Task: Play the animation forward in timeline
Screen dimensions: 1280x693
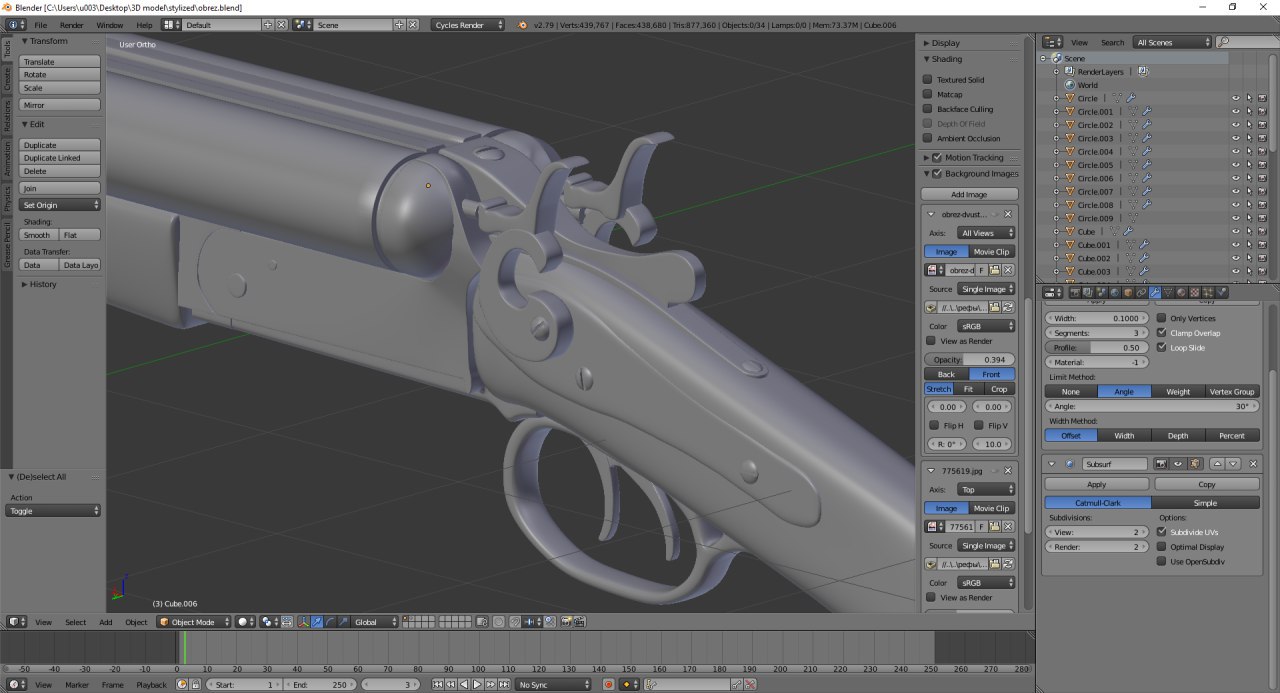Action: click(477, 684)
